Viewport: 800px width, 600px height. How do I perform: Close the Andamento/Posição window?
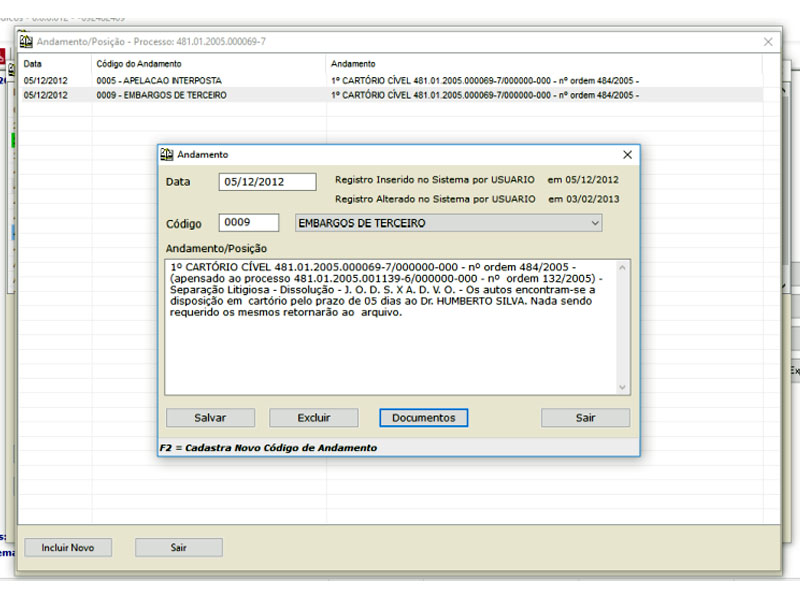coord(768,41)
